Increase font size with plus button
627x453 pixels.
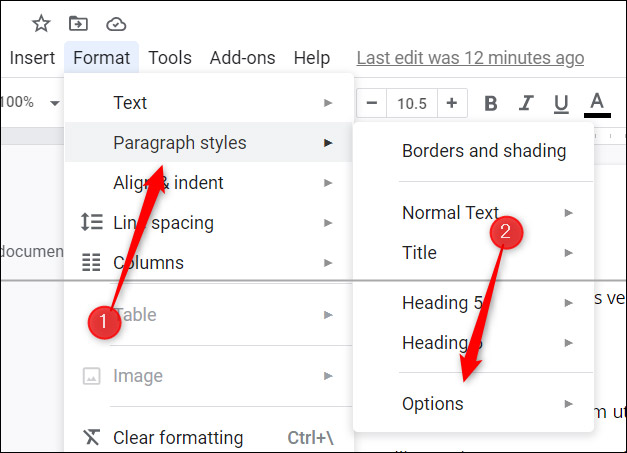451,103
